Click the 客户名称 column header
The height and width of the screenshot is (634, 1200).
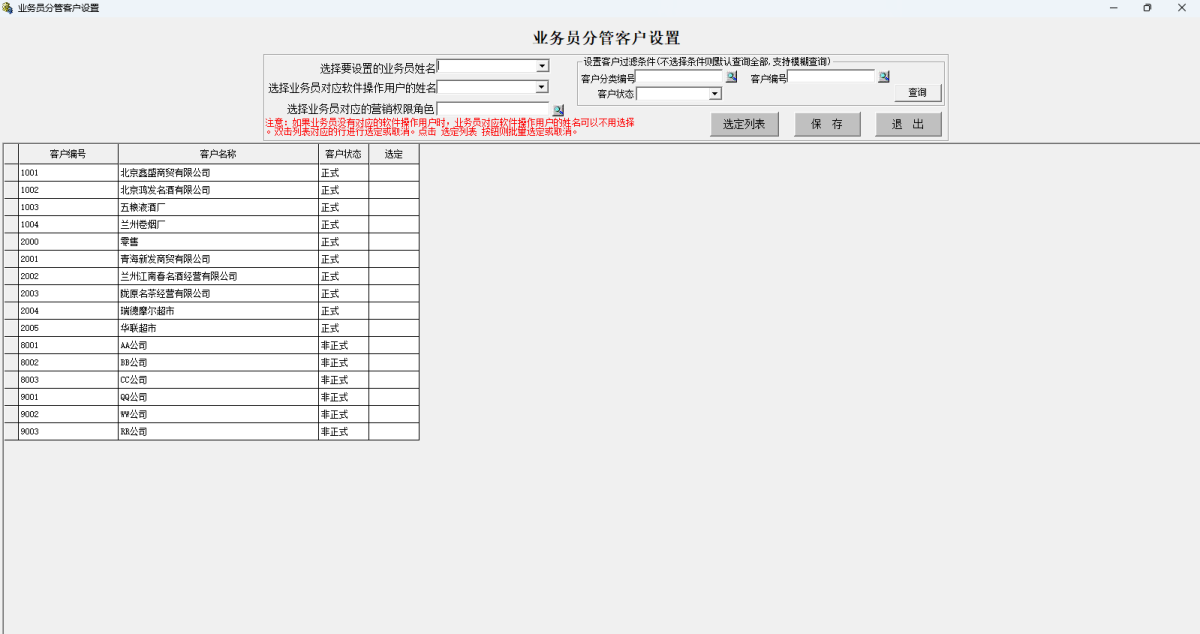tap(217, 153)
